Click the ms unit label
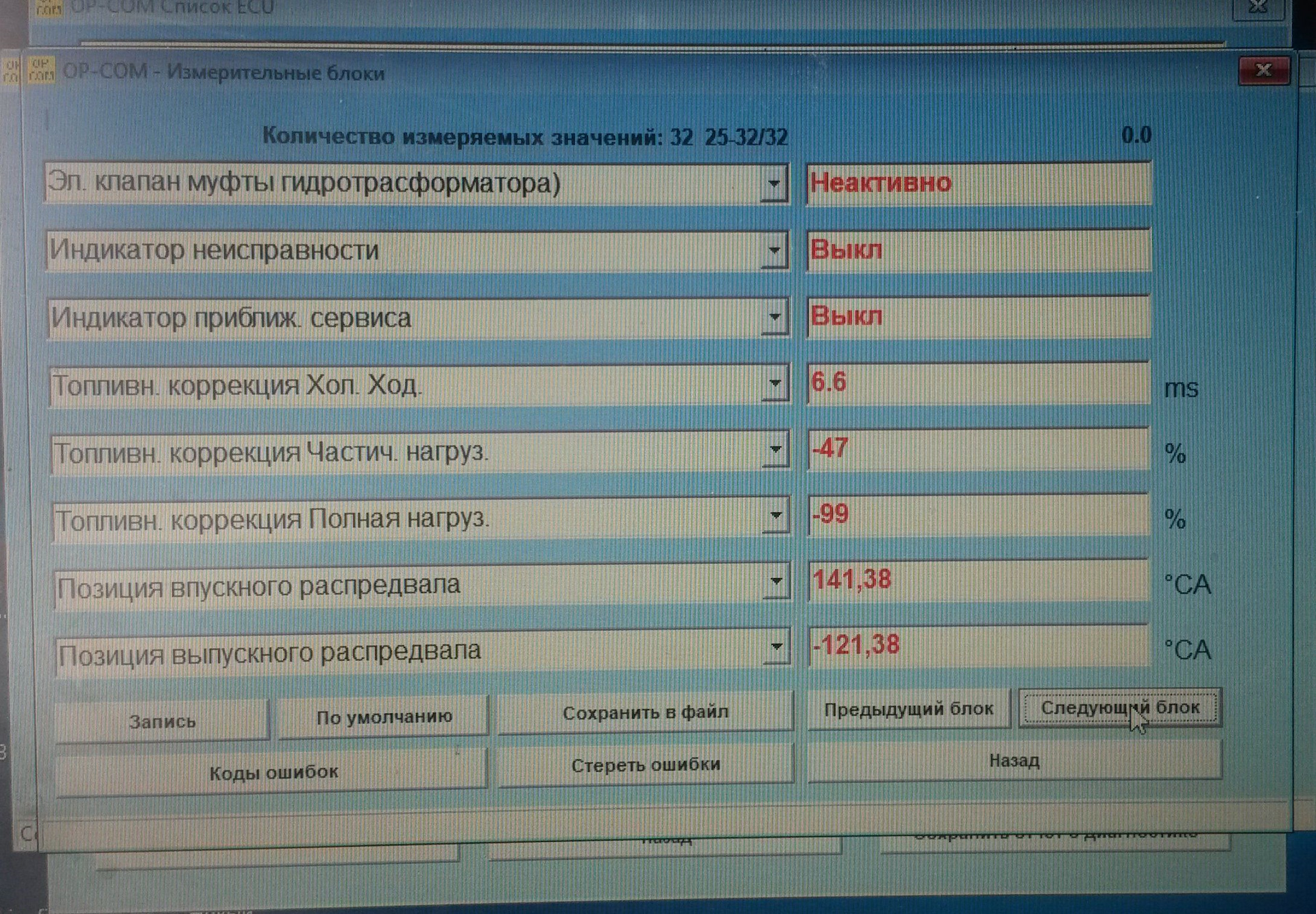Viewport: 1316px width, 914px height. (x=1181, y=389)
